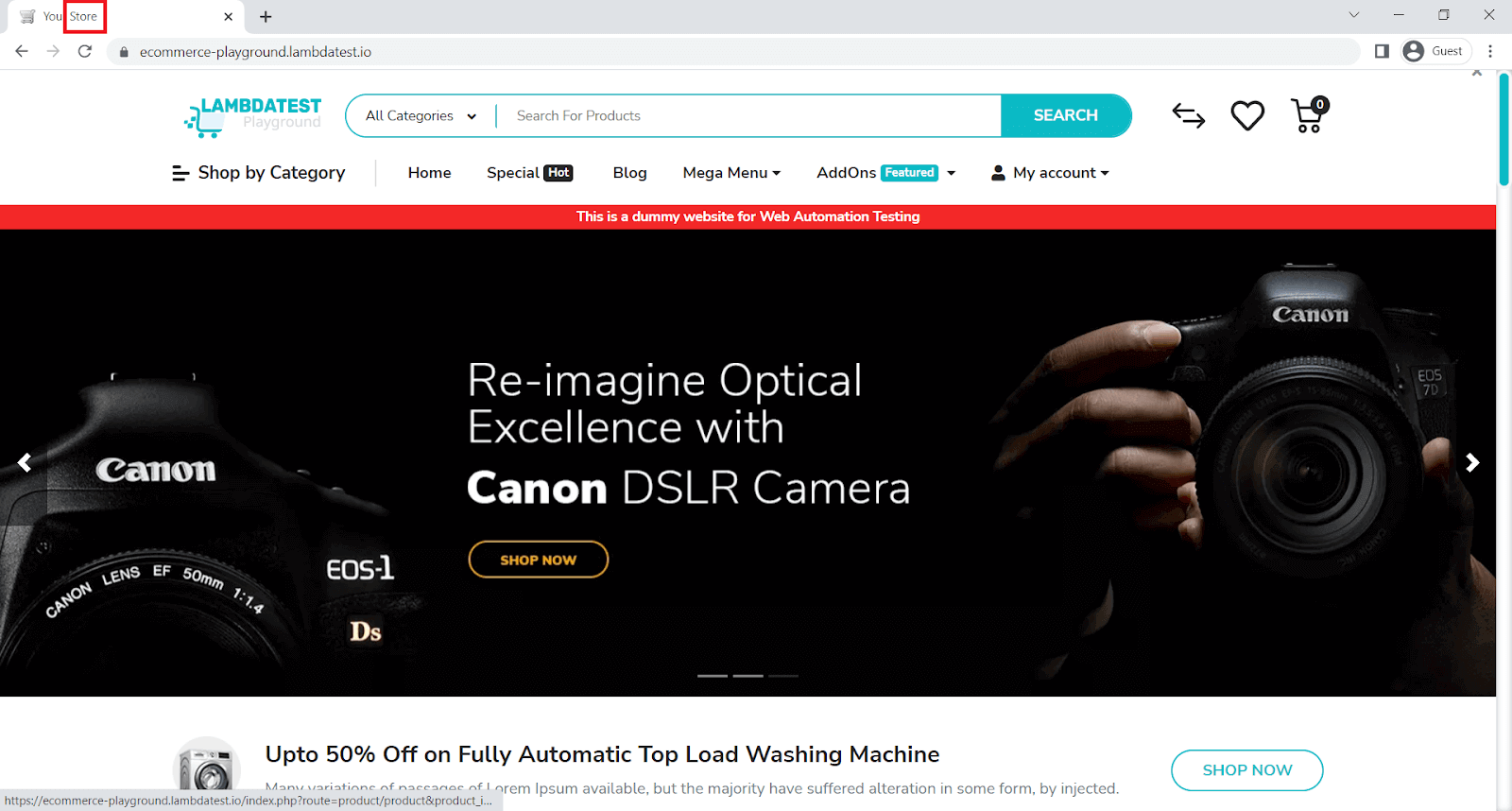This screenshot has height=811, width=1512.
Task: Show the next carousel slide
Action: [1471, 462]
